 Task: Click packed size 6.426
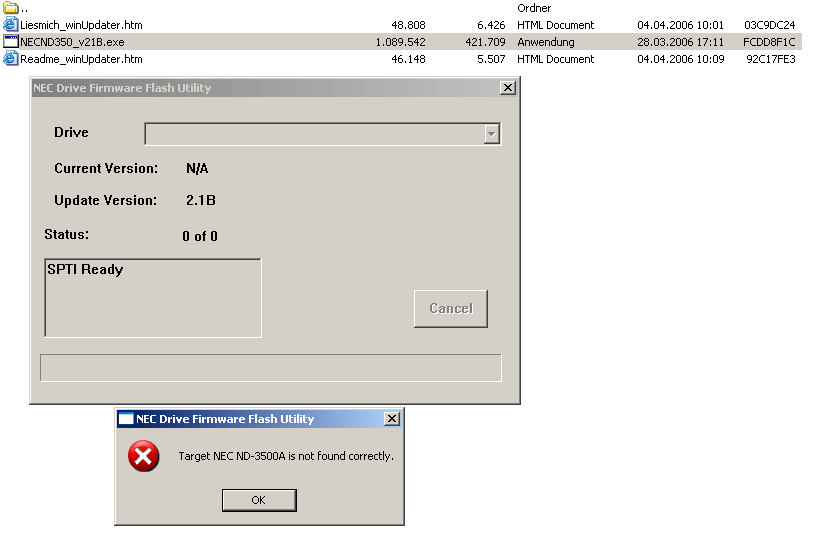[491, 25]
